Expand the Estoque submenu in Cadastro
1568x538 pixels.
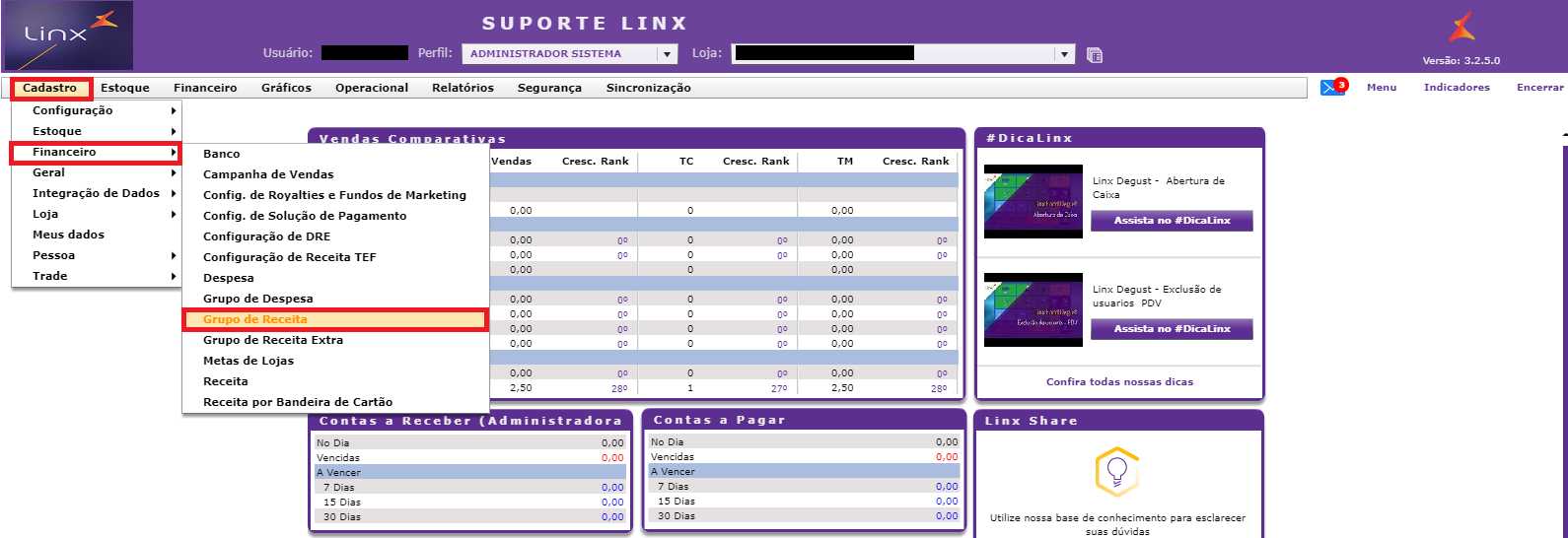[x=96, y=131]
